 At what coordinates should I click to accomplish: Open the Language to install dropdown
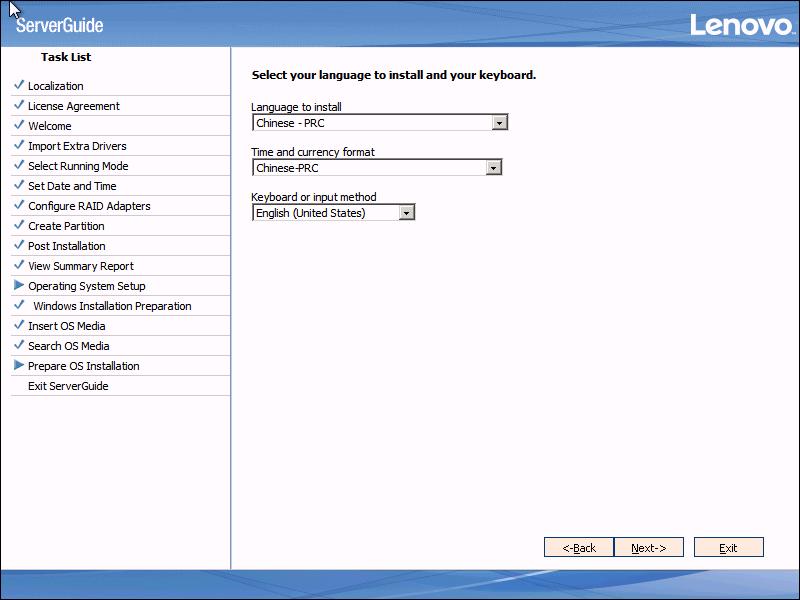pyautogui.click(x=500, y=123)
